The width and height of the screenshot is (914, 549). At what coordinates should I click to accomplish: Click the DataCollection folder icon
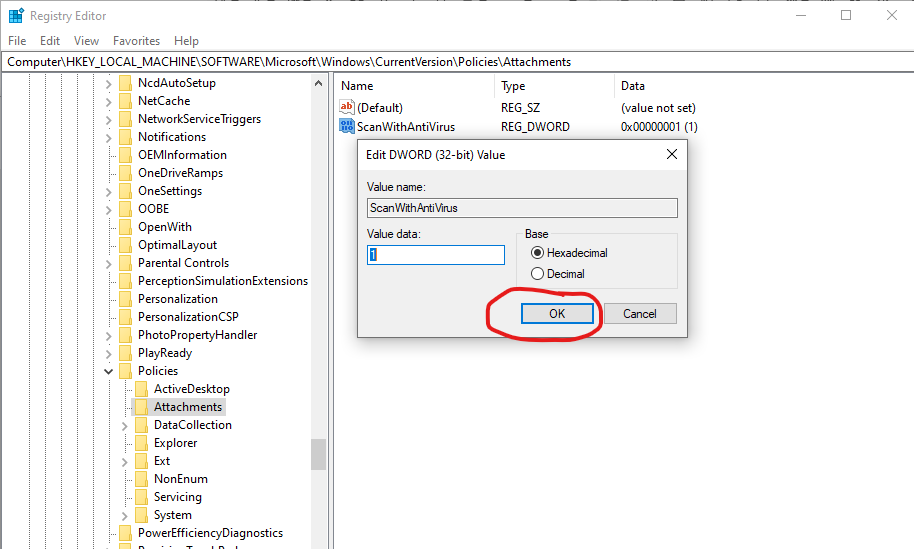point(141,425)
